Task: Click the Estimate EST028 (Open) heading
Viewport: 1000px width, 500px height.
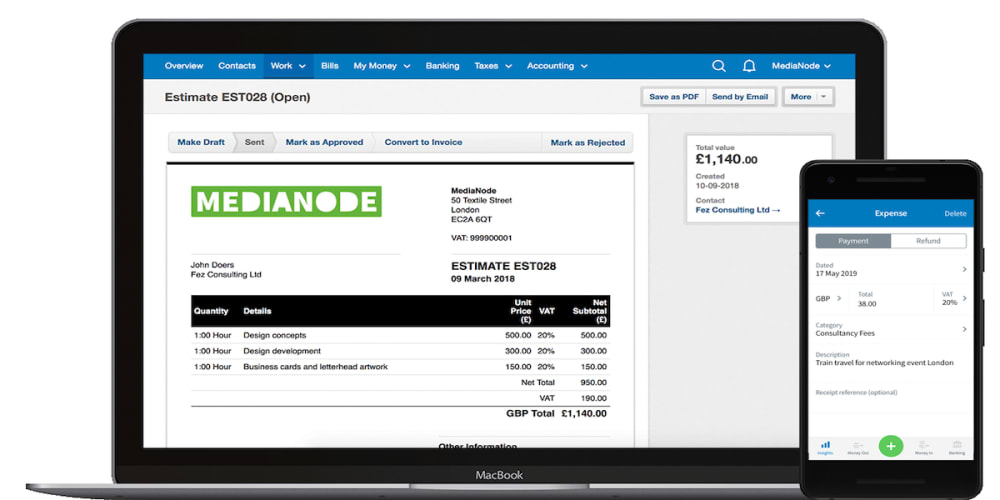Action: click(237, 98)
